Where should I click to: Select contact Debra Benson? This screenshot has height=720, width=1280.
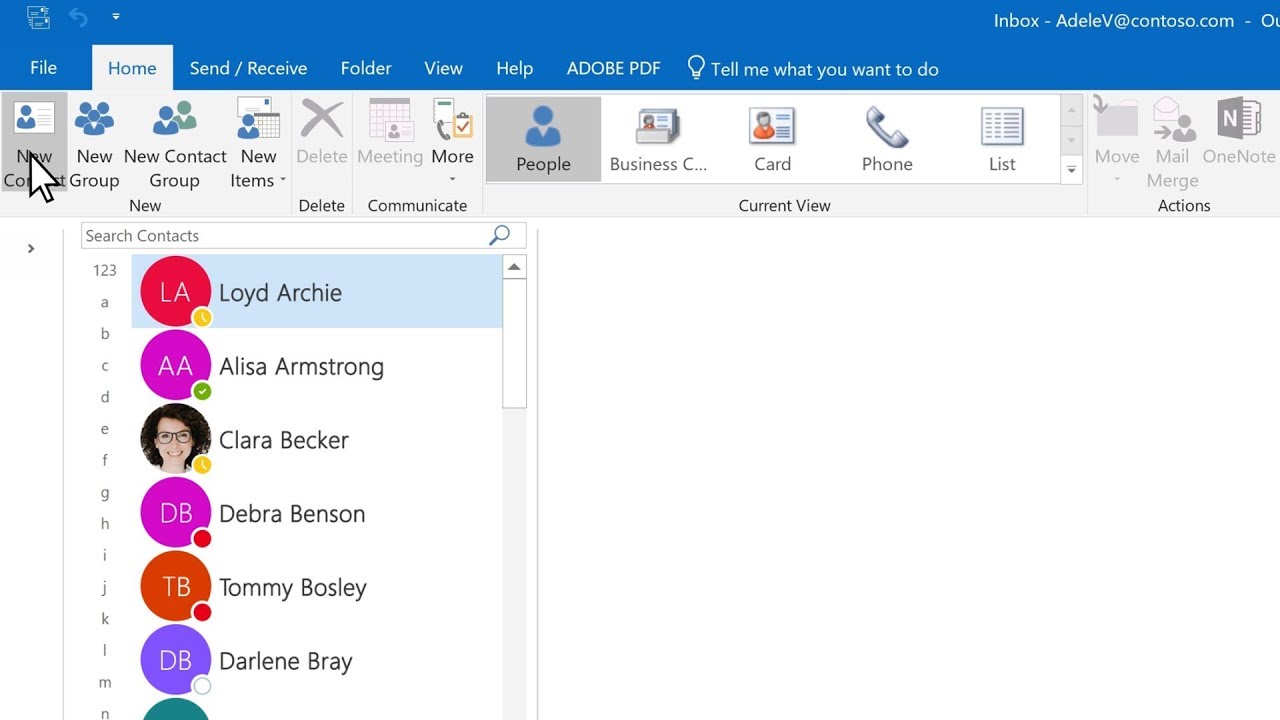[317, 514]
